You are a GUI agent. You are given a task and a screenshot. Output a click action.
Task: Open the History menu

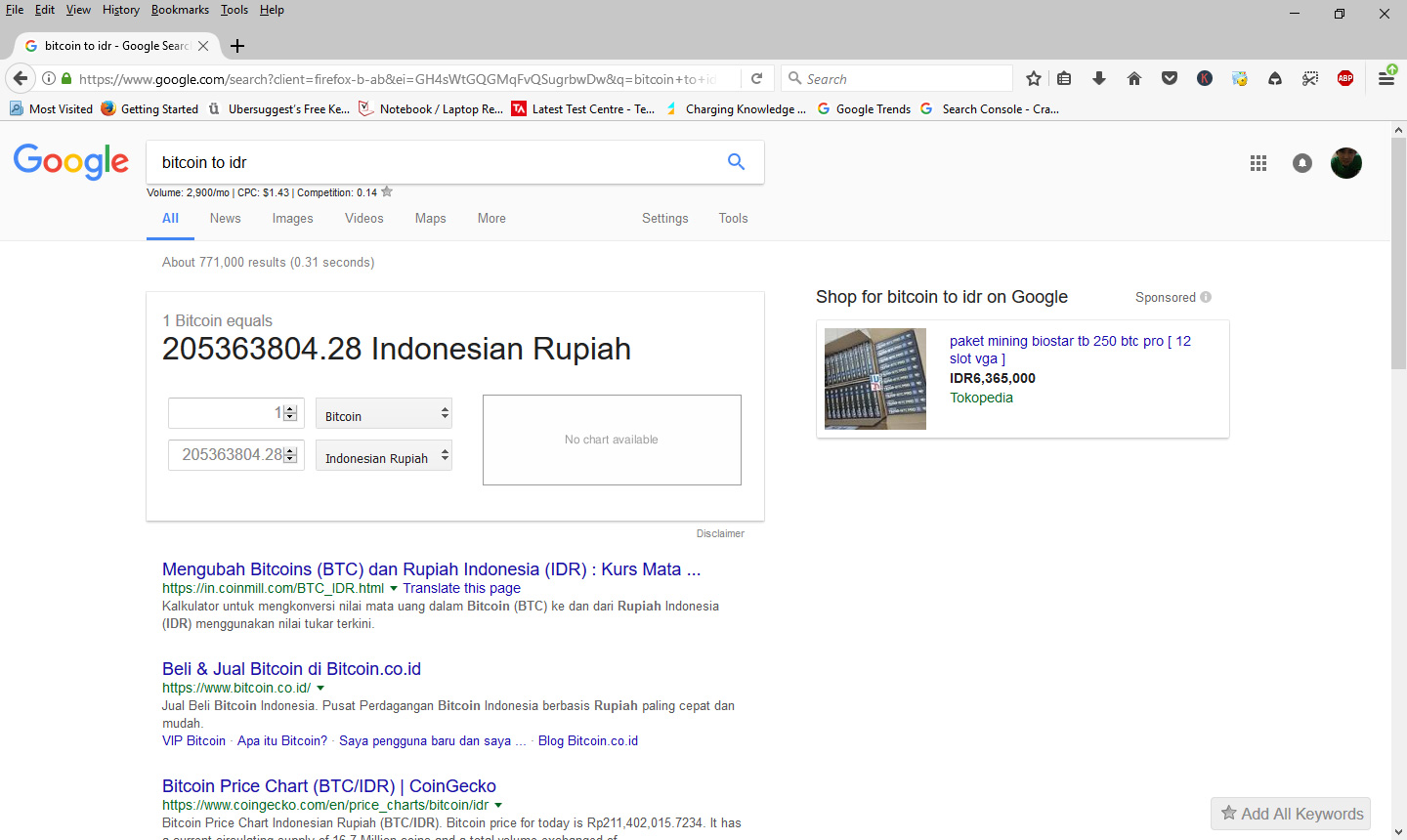[x=121, y=10]
